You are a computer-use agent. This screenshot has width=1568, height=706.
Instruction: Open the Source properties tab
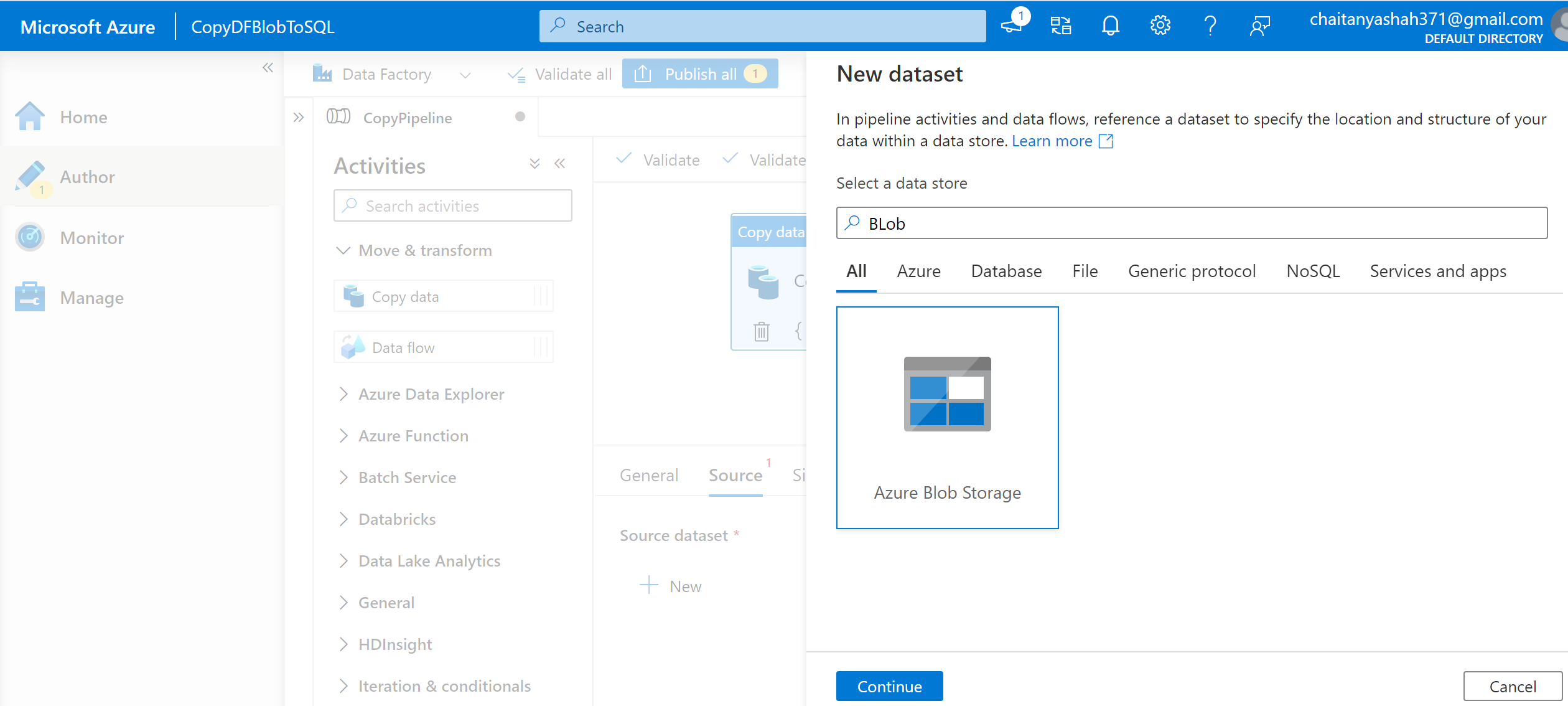(735, 476)
